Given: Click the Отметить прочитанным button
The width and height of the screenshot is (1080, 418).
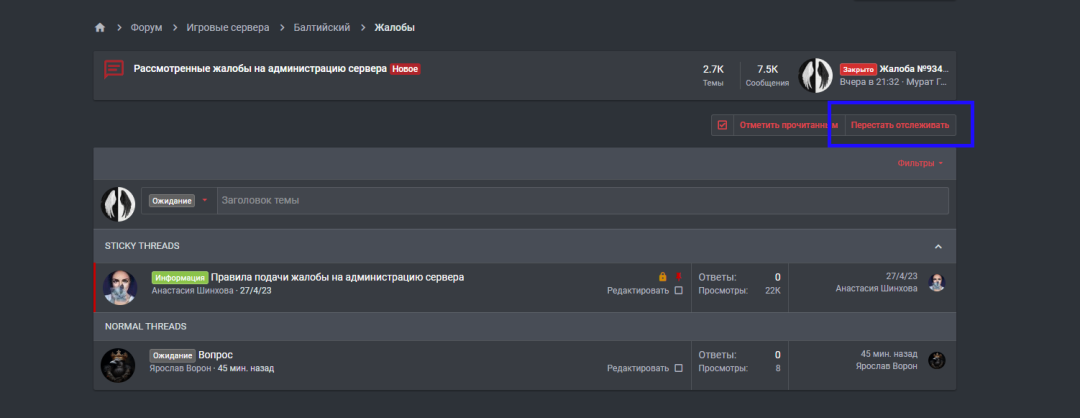Looking at the screenshot, I should [x=789, y=125].
